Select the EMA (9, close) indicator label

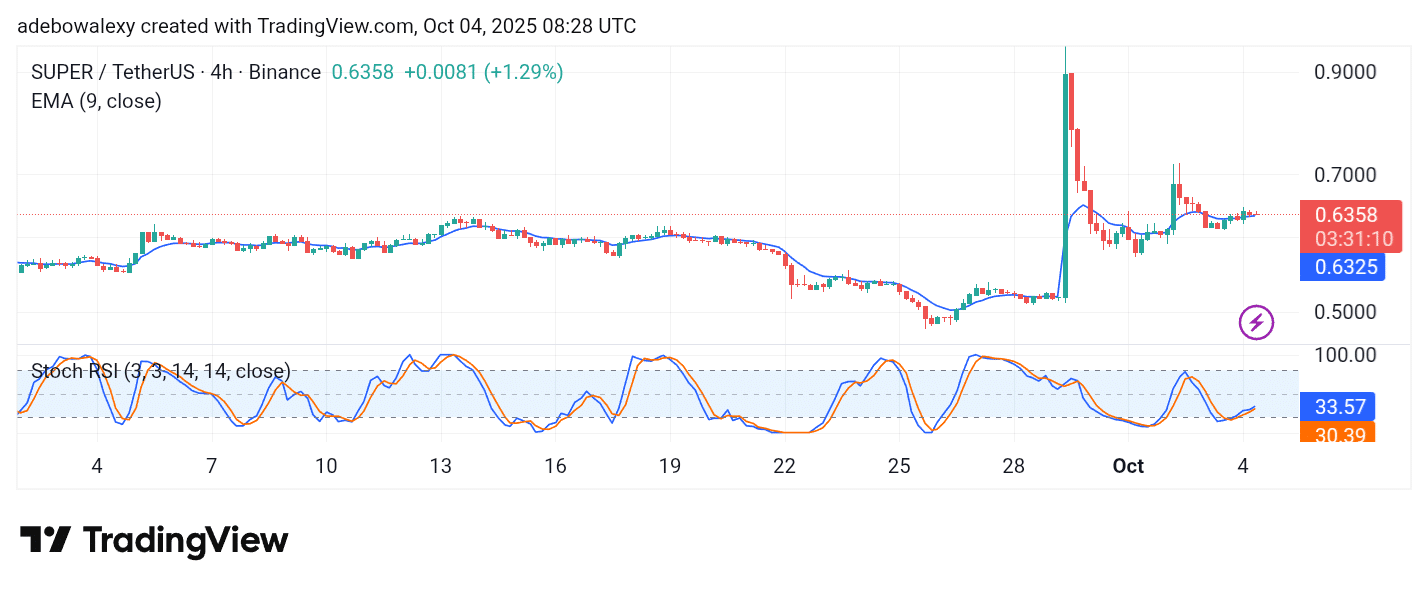pyautogui.click(x=97, y=101)
